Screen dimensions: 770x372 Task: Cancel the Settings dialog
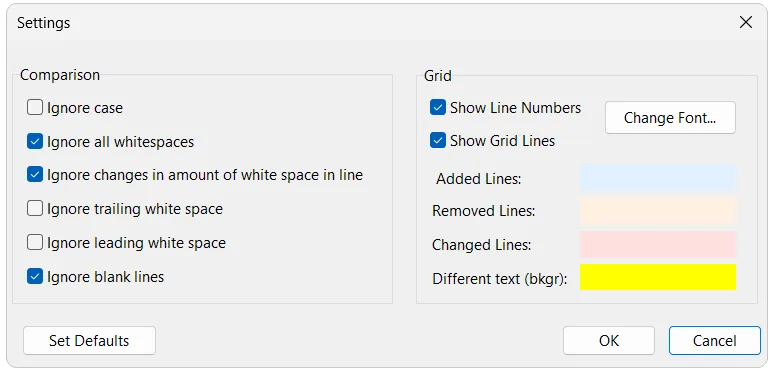point(715,341)
